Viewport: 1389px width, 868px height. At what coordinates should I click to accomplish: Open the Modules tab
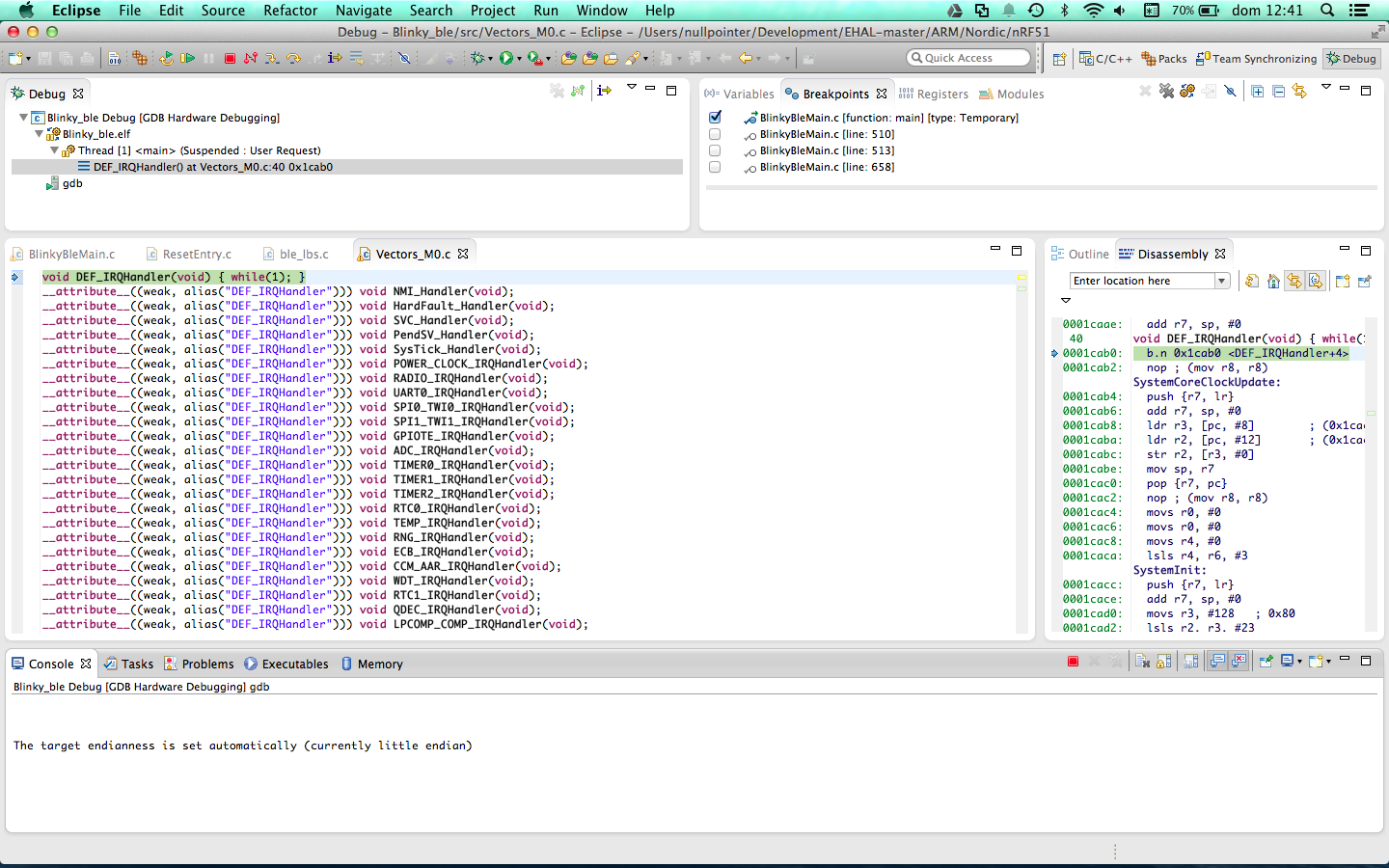[1011, 94]
